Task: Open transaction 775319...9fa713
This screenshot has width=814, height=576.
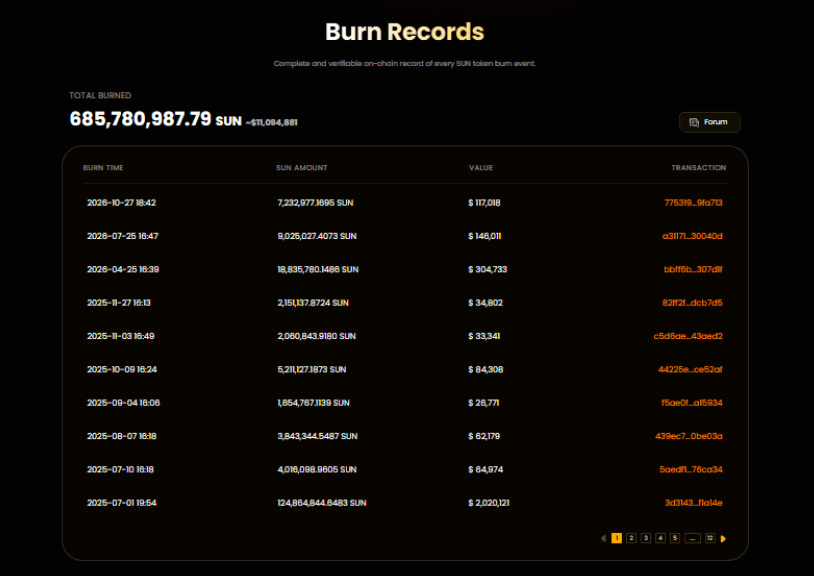Action: [693, 203]
